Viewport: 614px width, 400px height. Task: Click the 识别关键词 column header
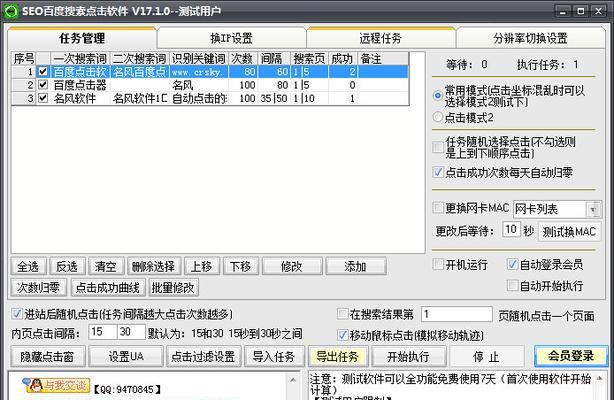(x=199, y=59)
